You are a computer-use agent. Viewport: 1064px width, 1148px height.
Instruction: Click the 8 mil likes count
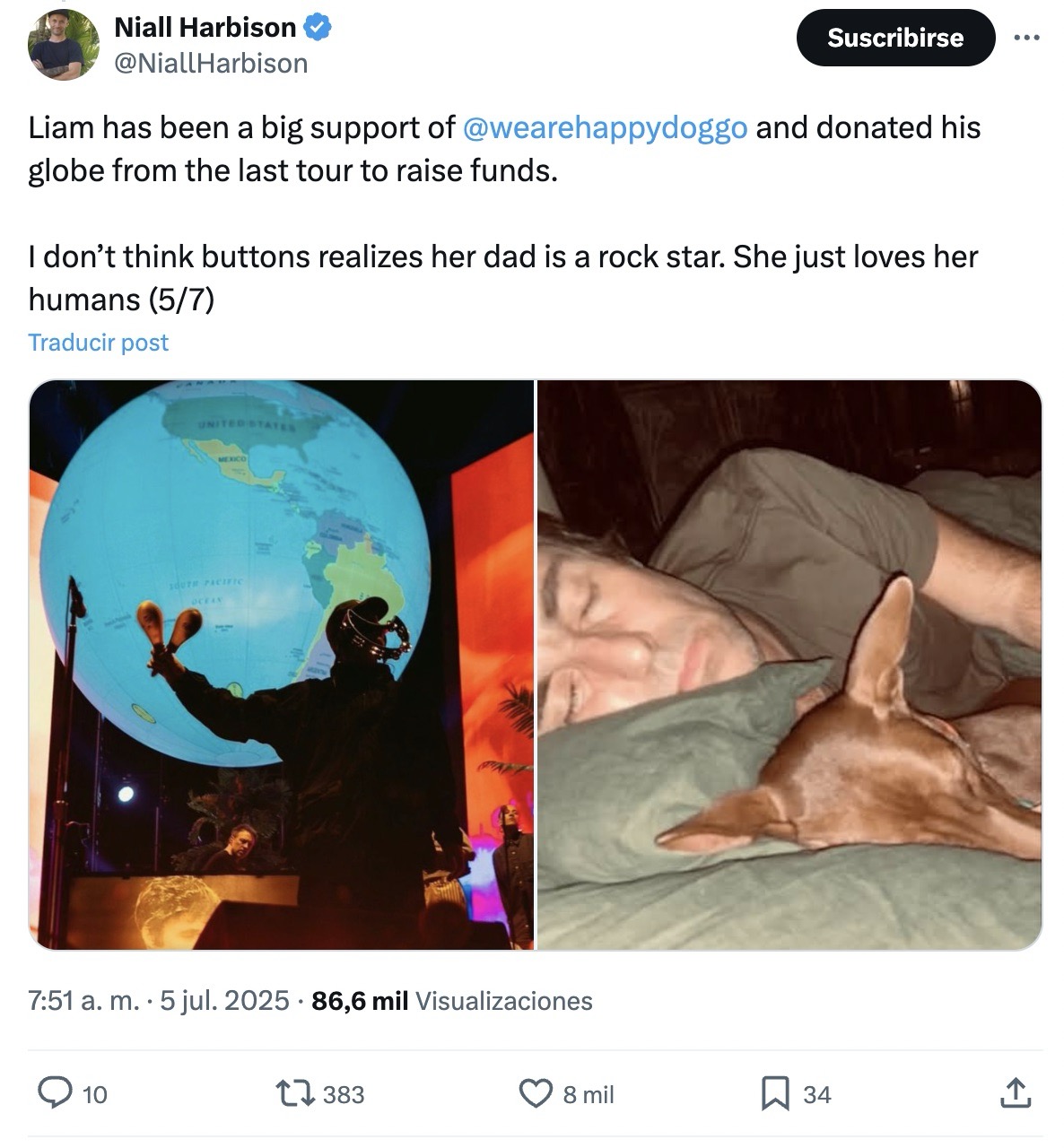click(589, 1094)
